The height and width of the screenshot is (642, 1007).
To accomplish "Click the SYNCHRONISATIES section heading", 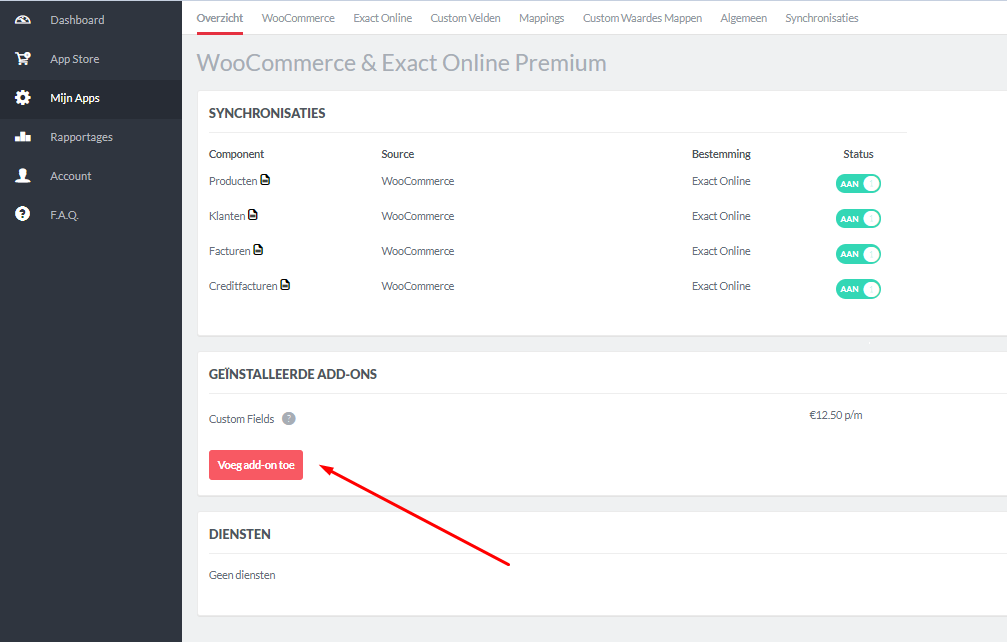I will click(x=267, y=113).
